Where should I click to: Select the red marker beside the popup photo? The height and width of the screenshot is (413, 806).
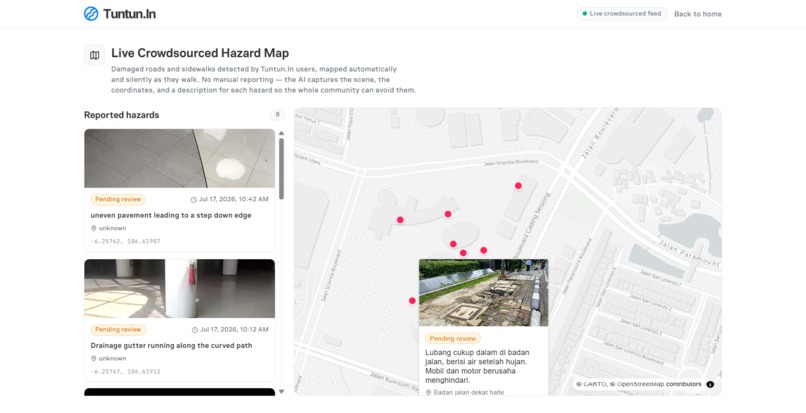click(x=412, y=301)
